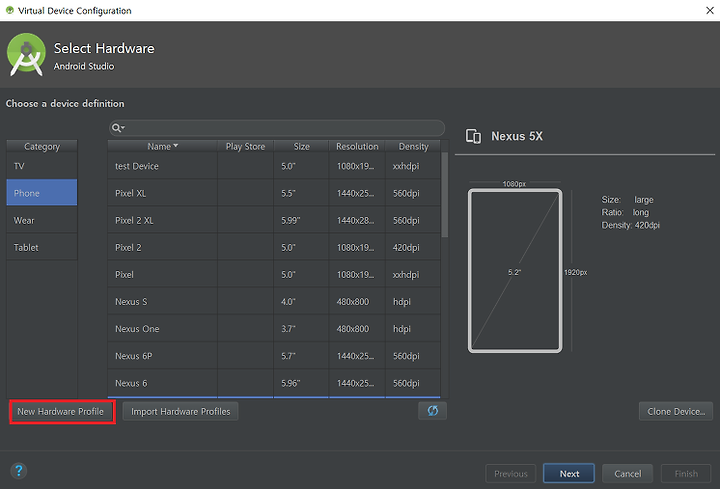The height and width of the screenshot is (489, 720).
Task: Close the Virtual Device Configuration window
Action: [709, 10]
